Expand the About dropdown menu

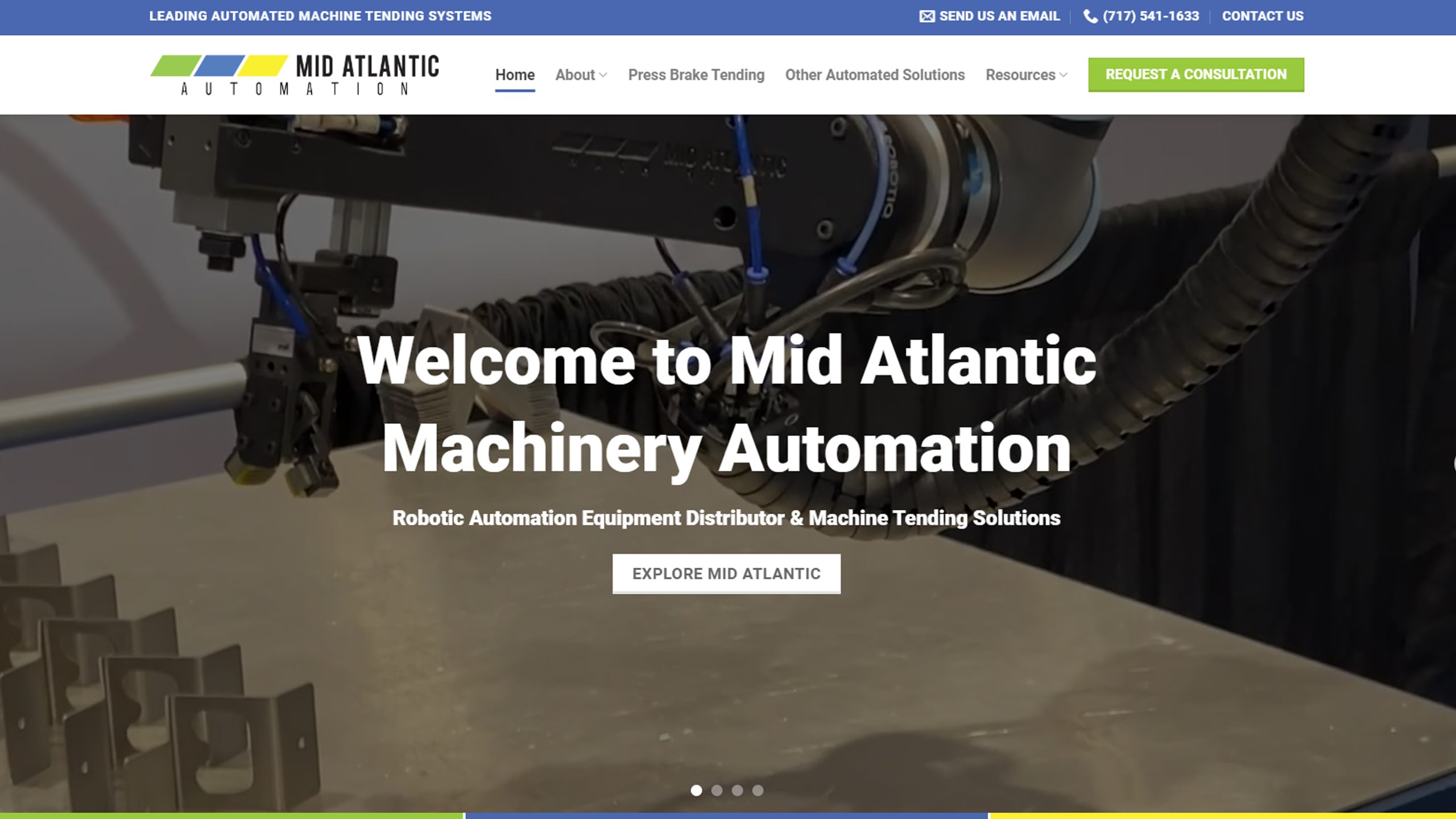point(580,74)
